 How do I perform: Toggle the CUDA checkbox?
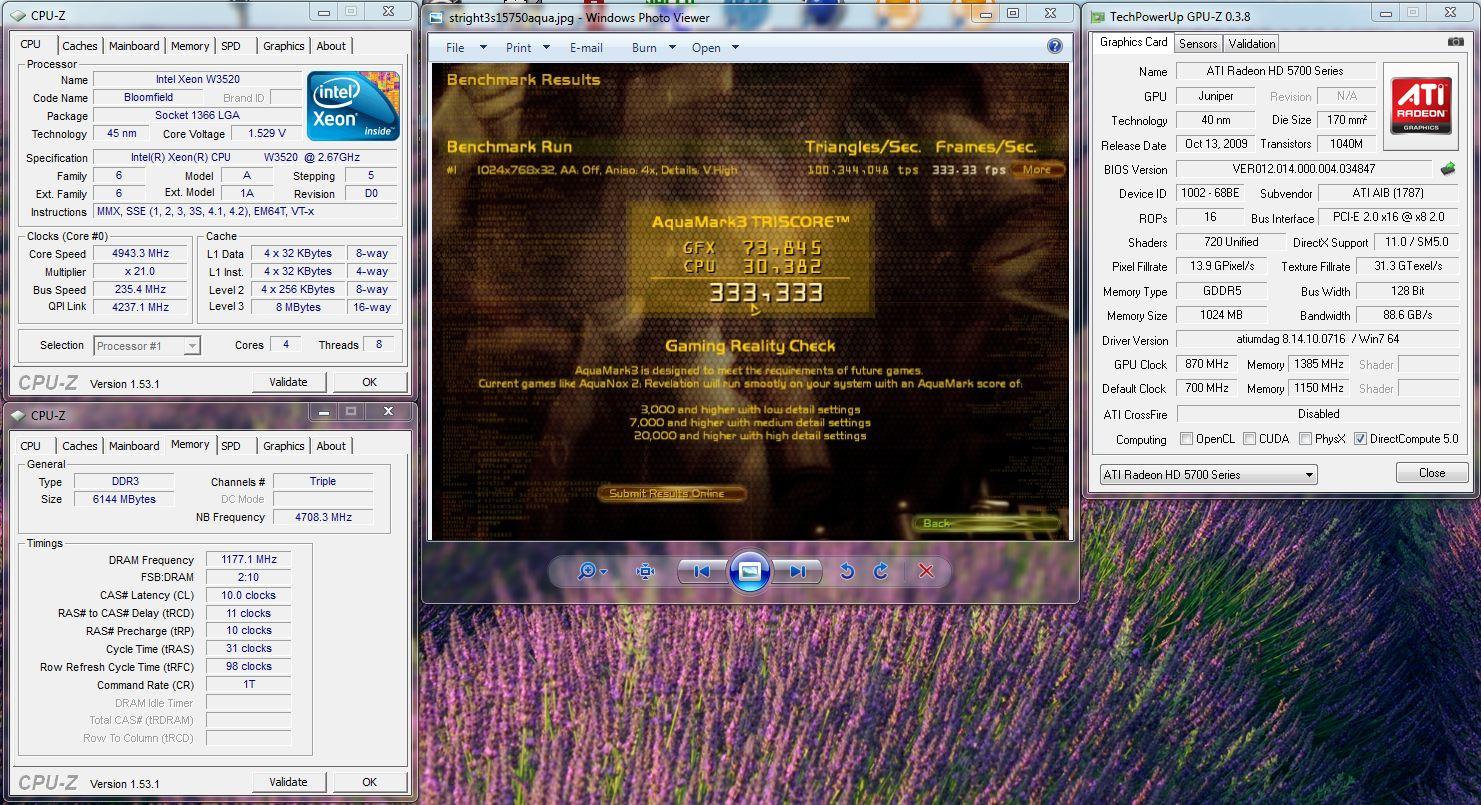(1249, 439)
